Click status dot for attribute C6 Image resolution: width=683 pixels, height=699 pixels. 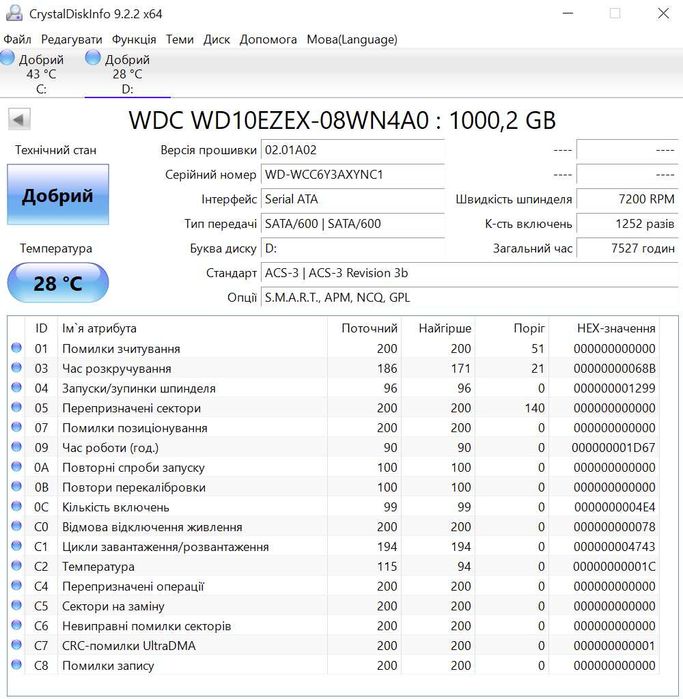pyautogui.click(x=16, y=625)
